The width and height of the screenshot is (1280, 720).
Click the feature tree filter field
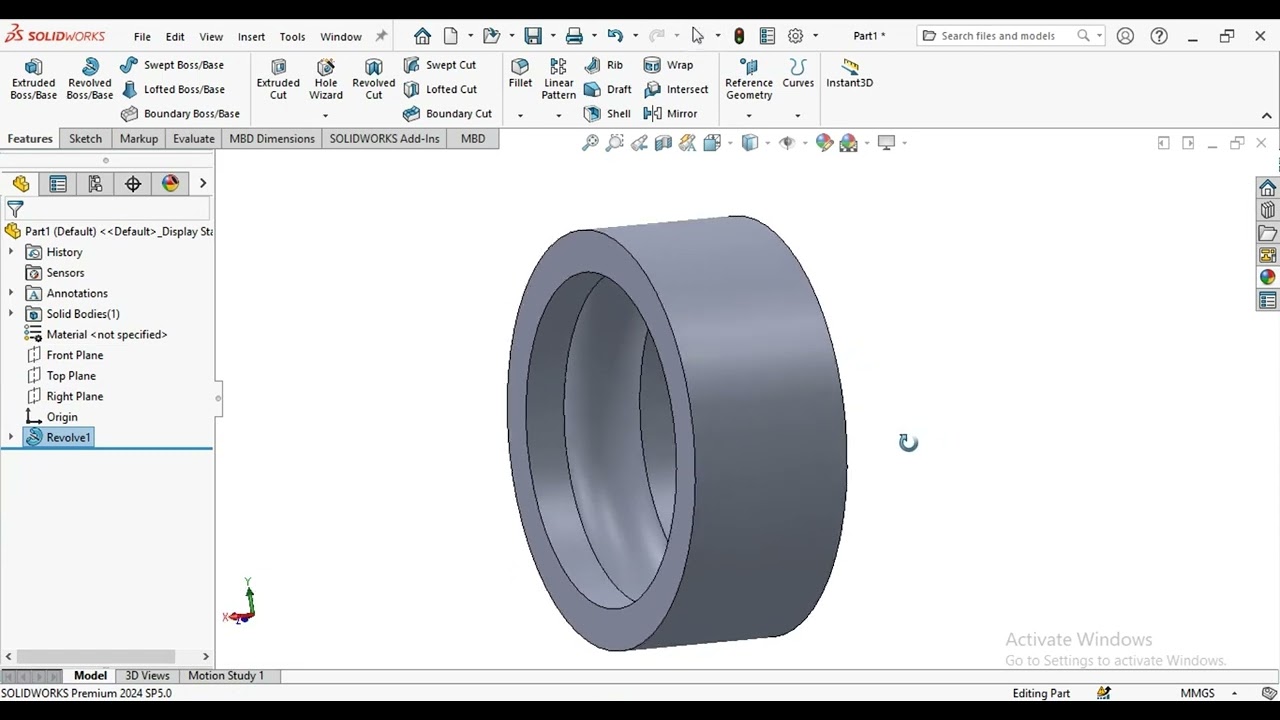107,209
